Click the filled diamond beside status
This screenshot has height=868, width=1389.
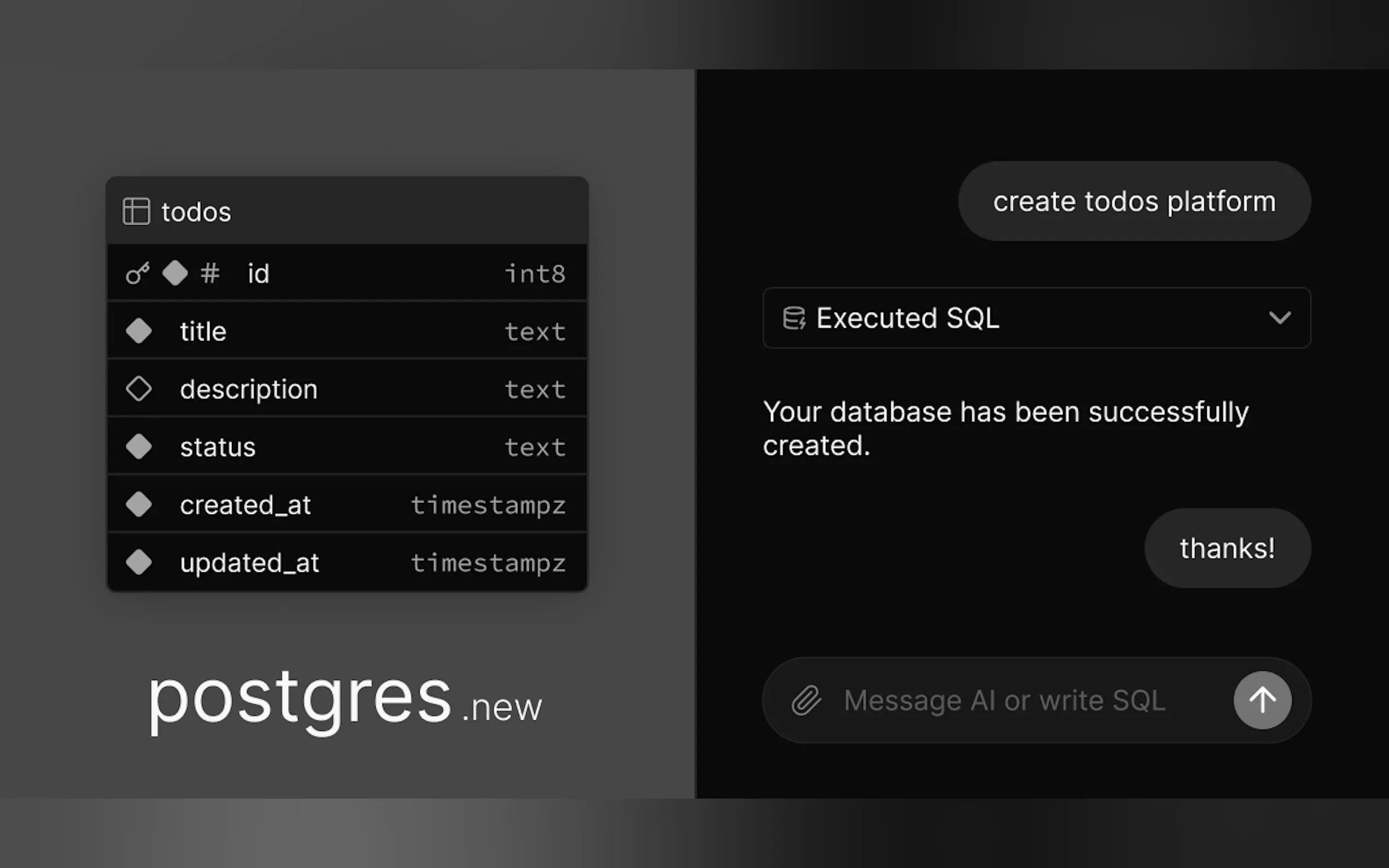tap(138, 447)
